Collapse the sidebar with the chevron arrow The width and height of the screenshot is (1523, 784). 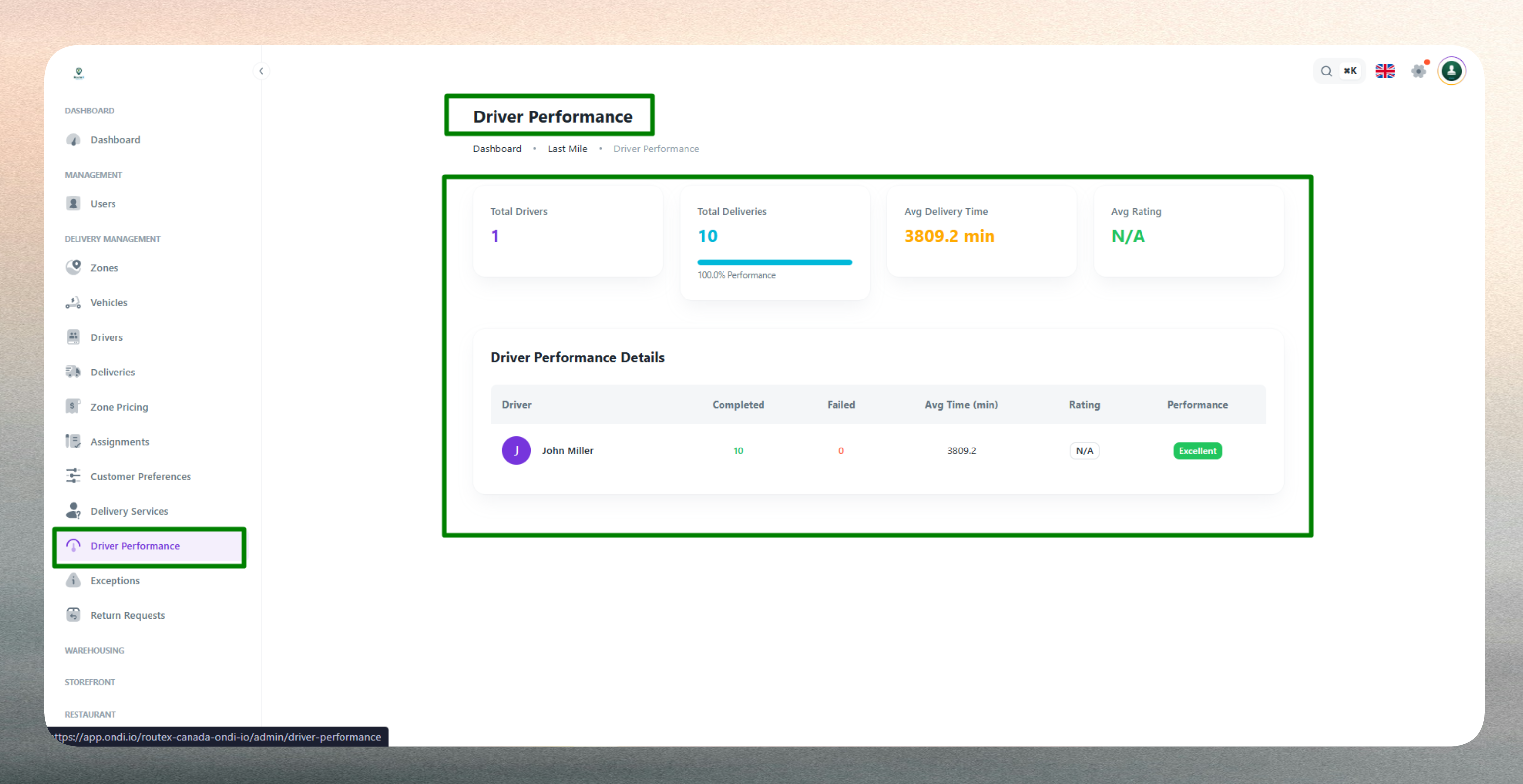point(261,71)
